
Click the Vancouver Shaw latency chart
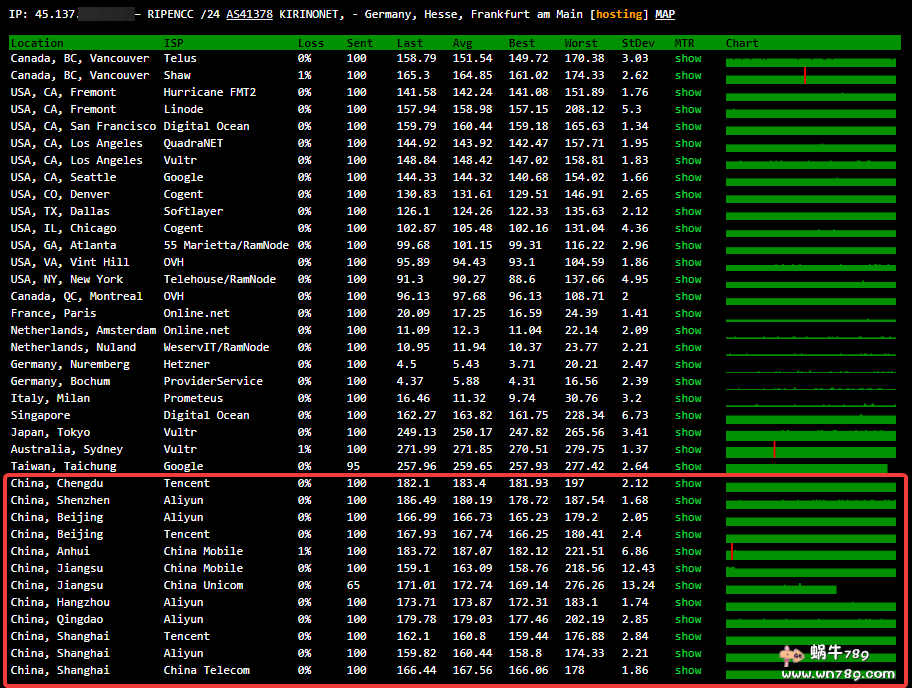[x=810, y=76]
